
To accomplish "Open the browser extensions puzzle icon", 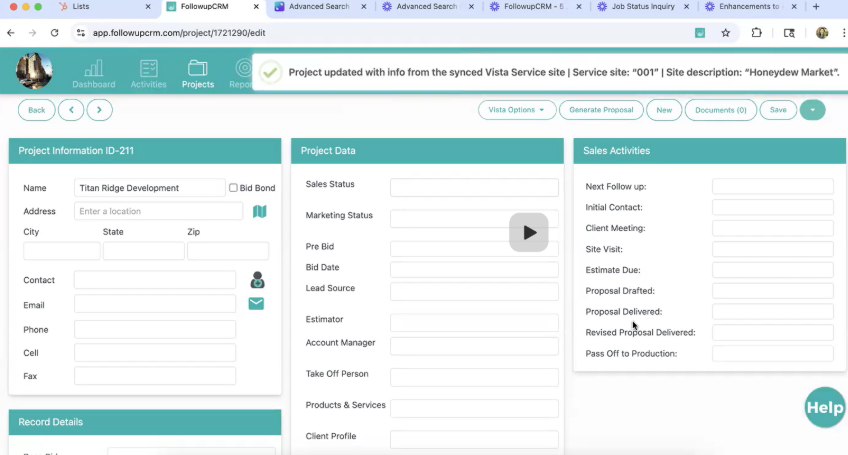I will 757,33.
